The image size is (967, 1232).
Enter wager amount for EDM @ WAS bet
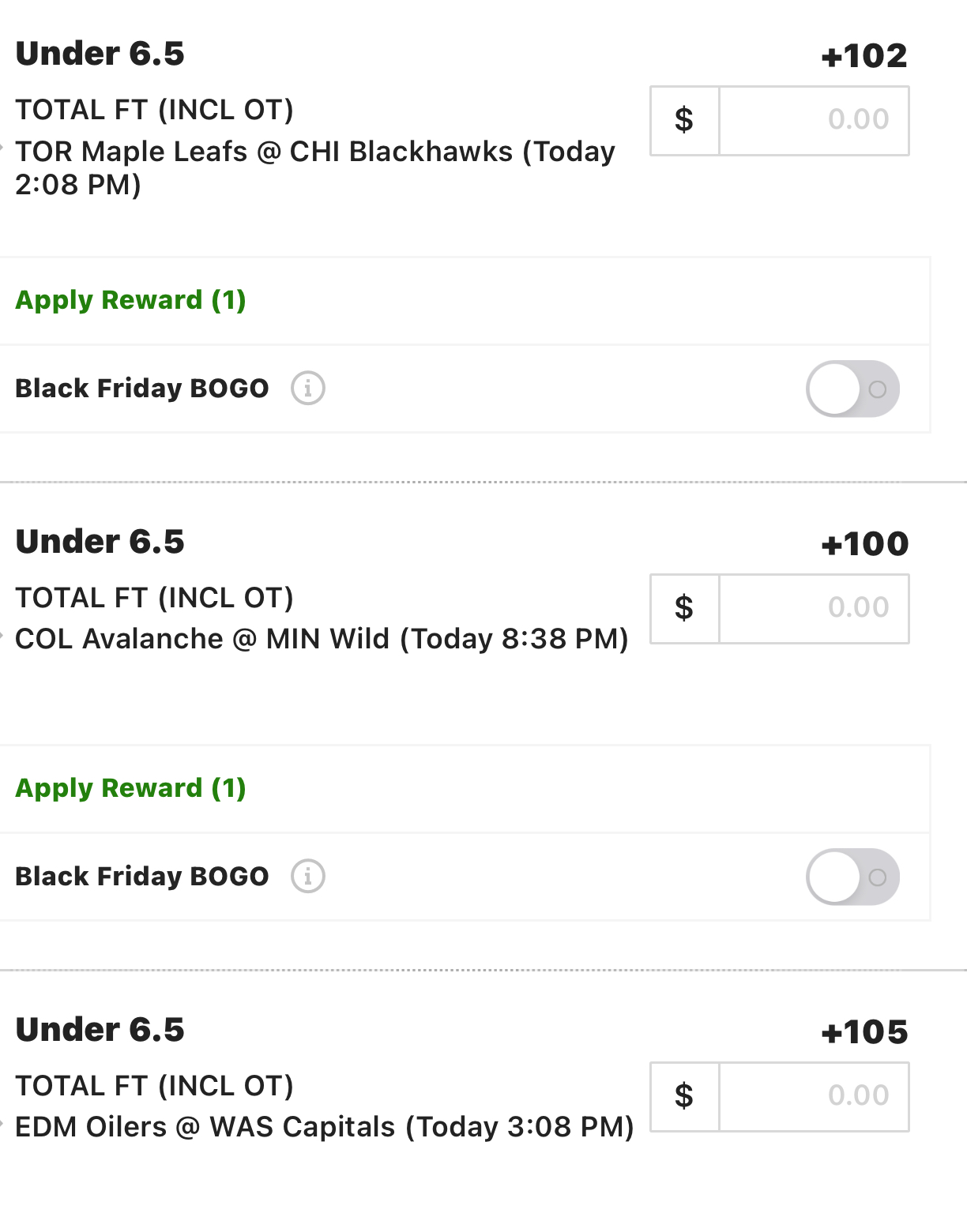tap(814, 1097)
